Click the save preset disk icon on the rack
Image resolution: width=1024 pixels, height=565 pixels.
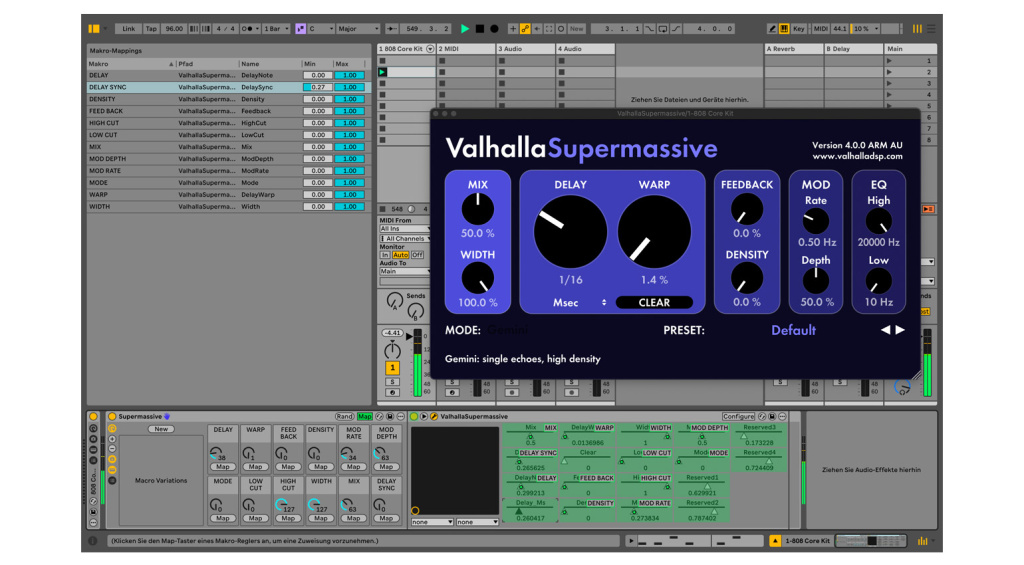click(x=390, y=416)
